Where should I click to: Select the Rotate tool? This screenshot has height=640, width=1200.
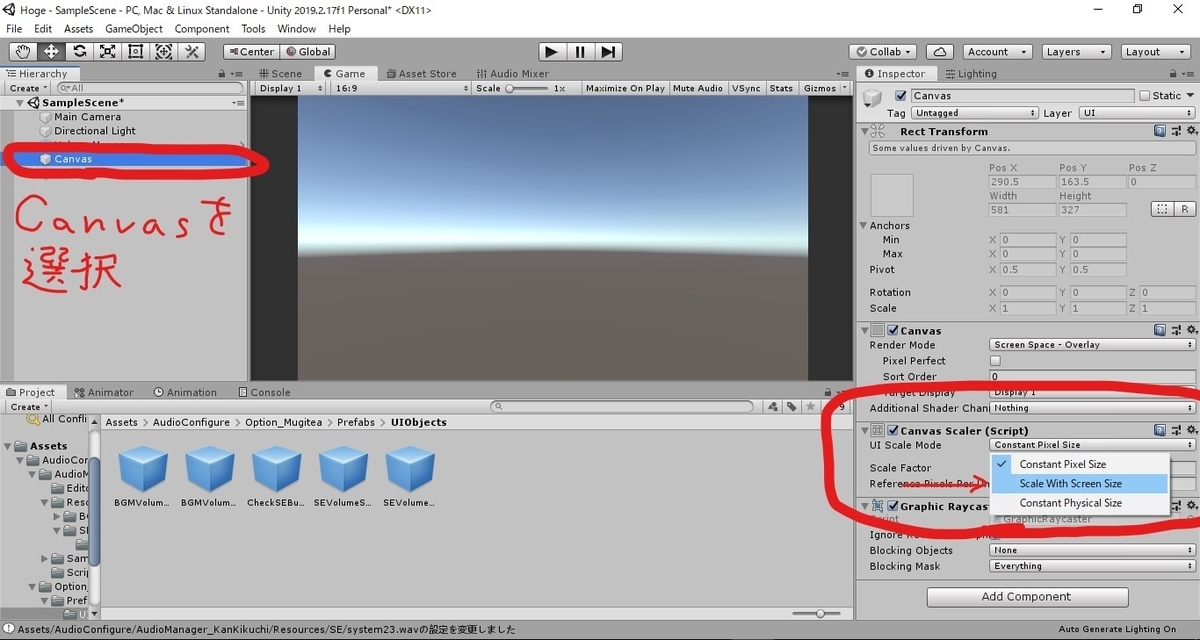(x=79, y=51)
